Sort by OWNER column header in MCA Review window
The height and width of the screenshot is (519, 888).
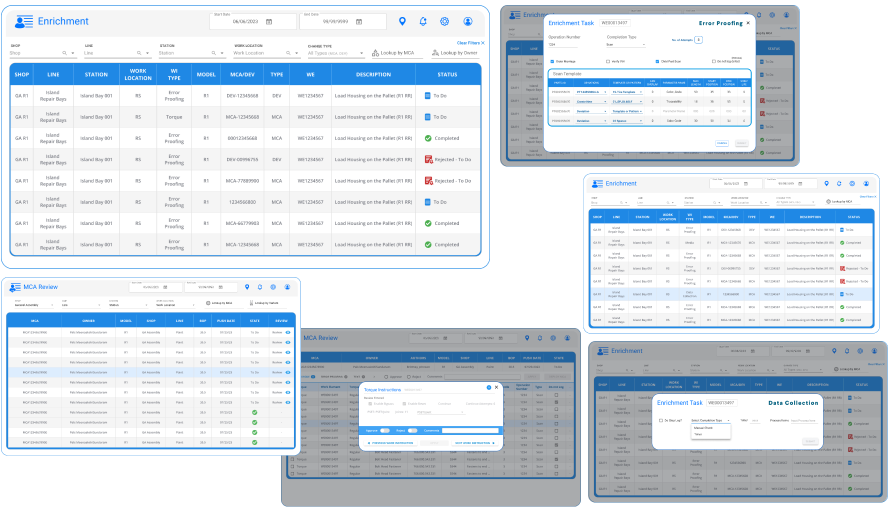(x=88, y=321)
